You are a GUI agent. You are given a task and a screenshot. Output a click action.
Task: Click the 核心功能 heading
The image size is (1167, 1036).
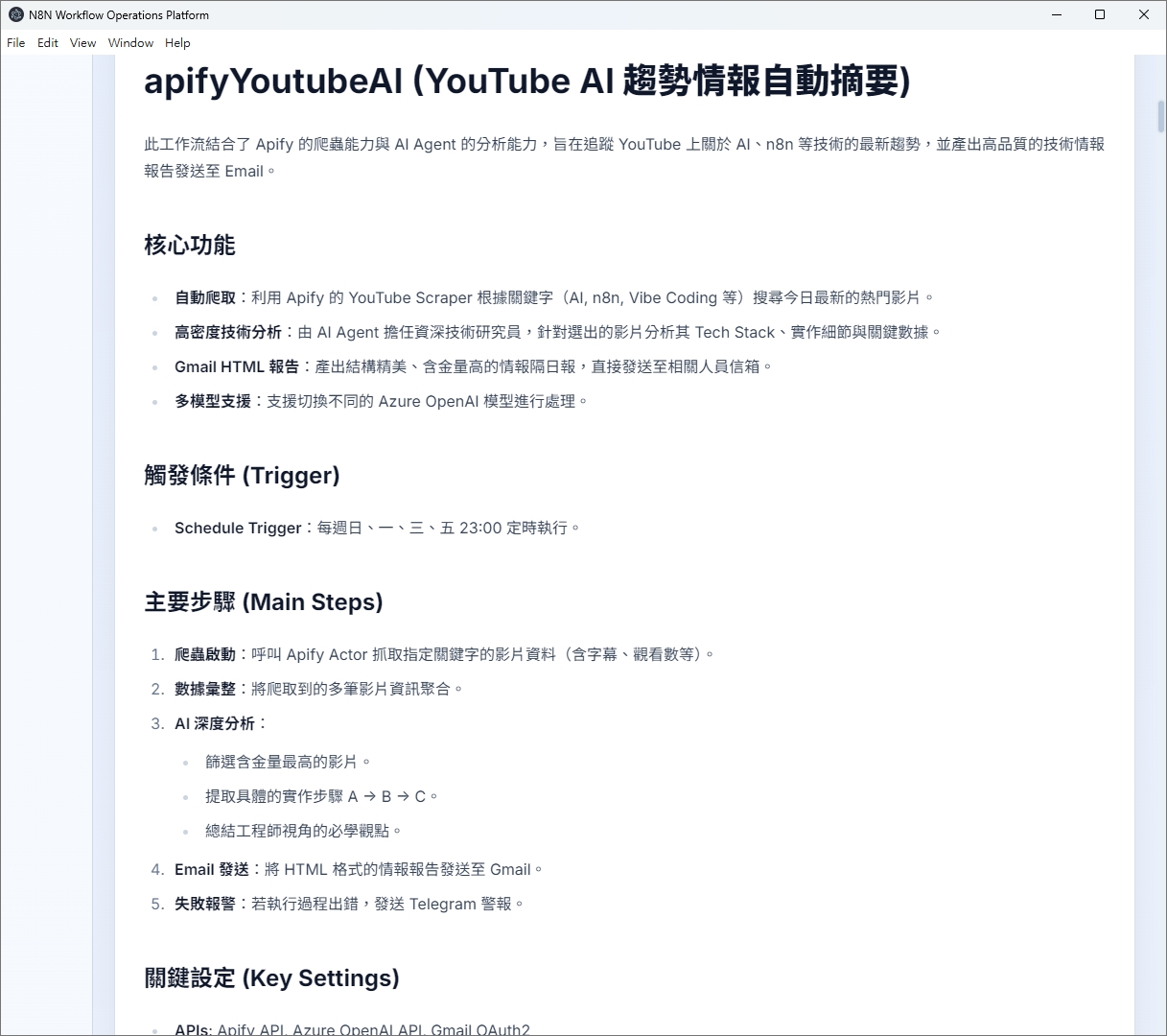[x=190, y=245]
